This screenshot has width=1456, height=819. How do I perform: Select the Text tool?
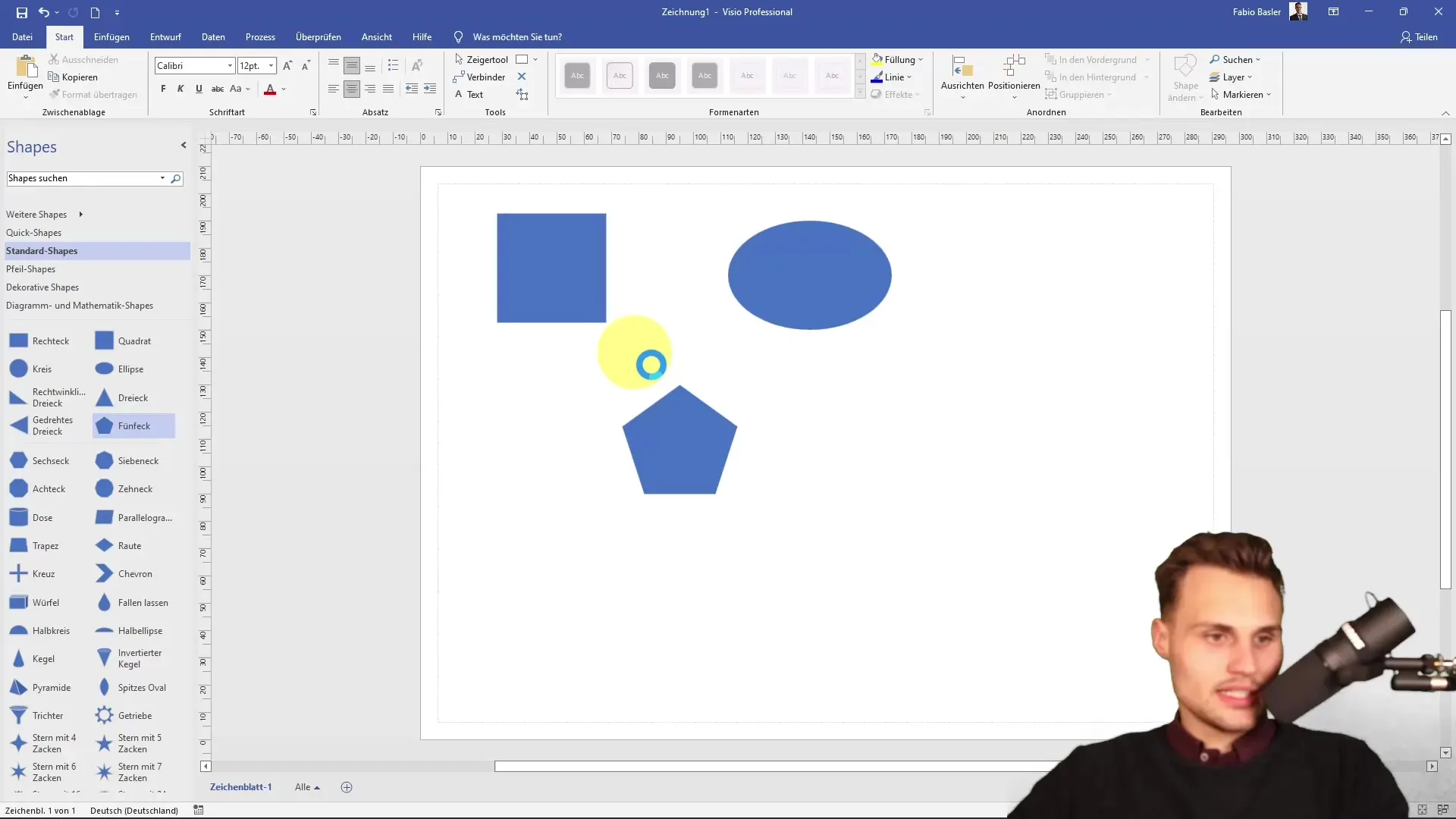(x=469, y=94)
